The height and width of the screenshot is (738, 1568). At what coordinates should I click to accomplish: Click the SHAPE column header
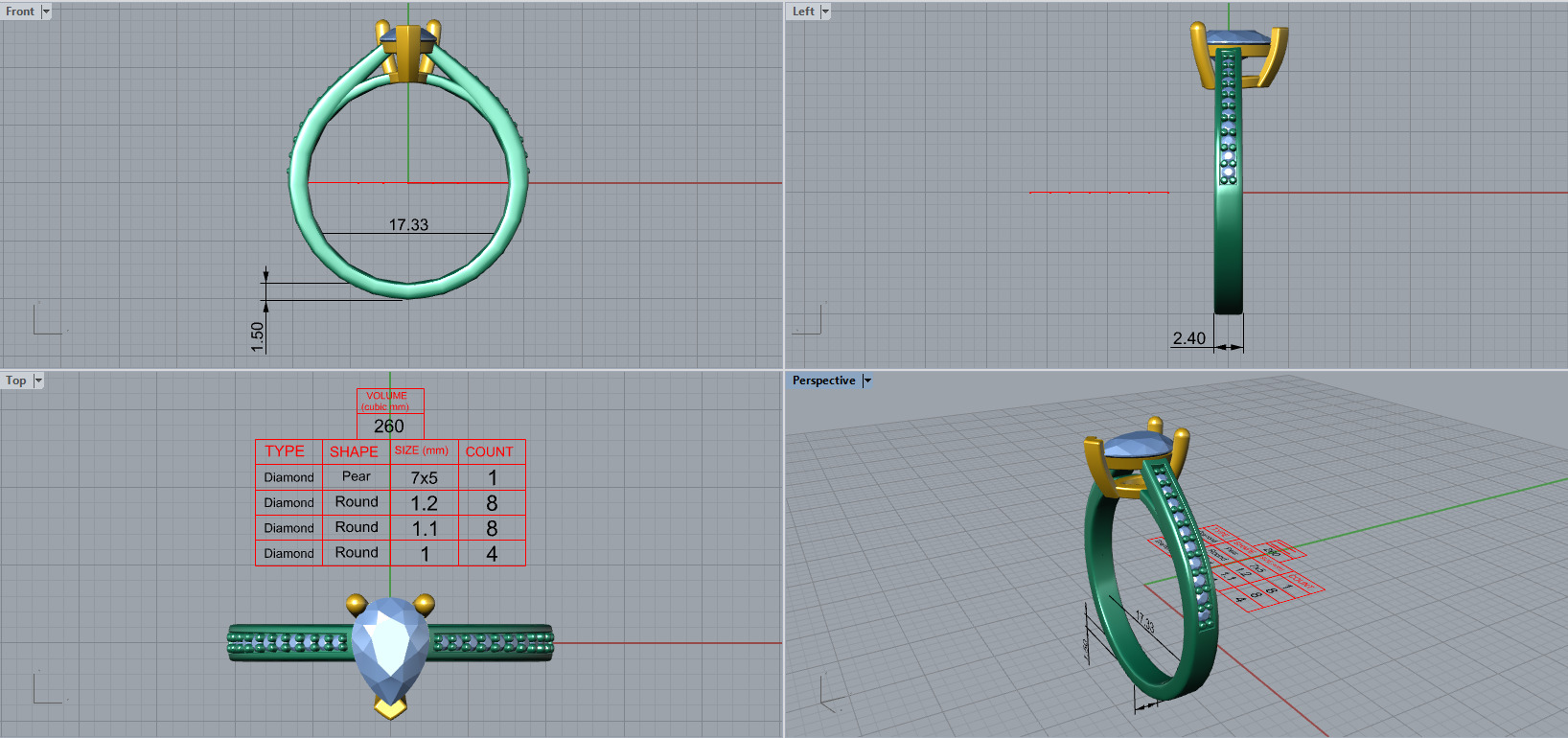pos(354,451)
